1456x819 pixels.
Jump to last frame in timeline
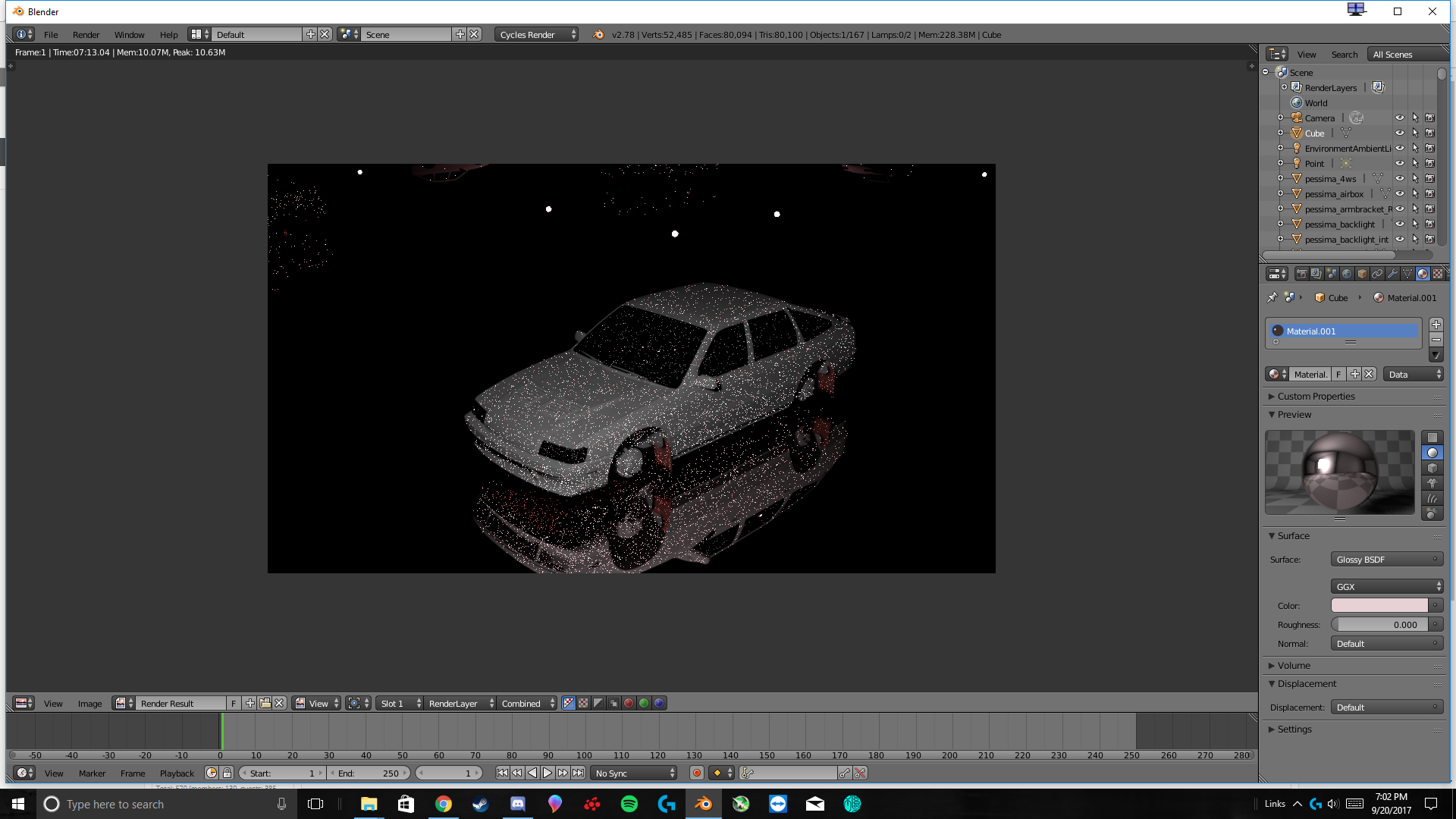[579, 773]
